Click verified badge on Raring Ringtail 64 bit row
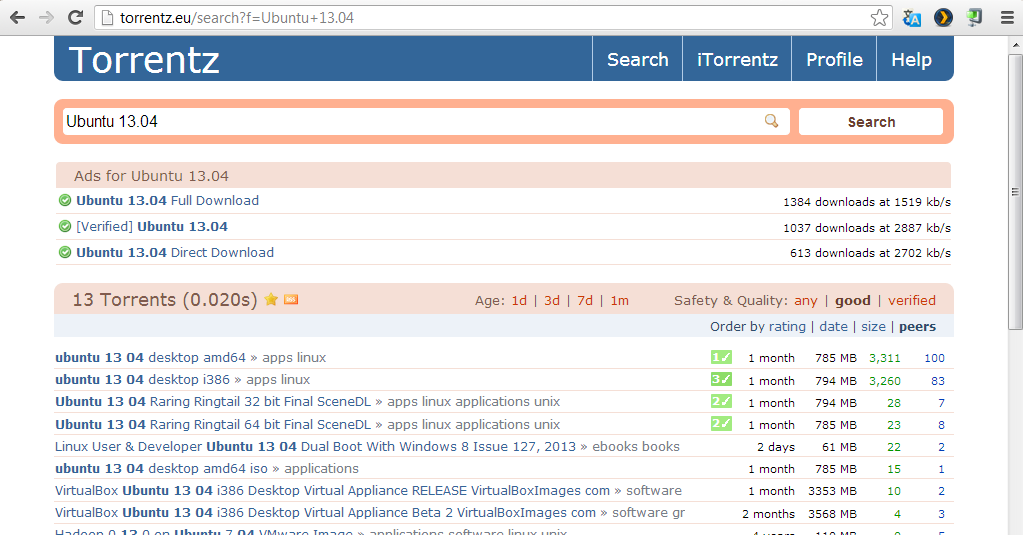The height and width of the screenshot is (535, 1023). pyautogui.click(x=721, y=423)
